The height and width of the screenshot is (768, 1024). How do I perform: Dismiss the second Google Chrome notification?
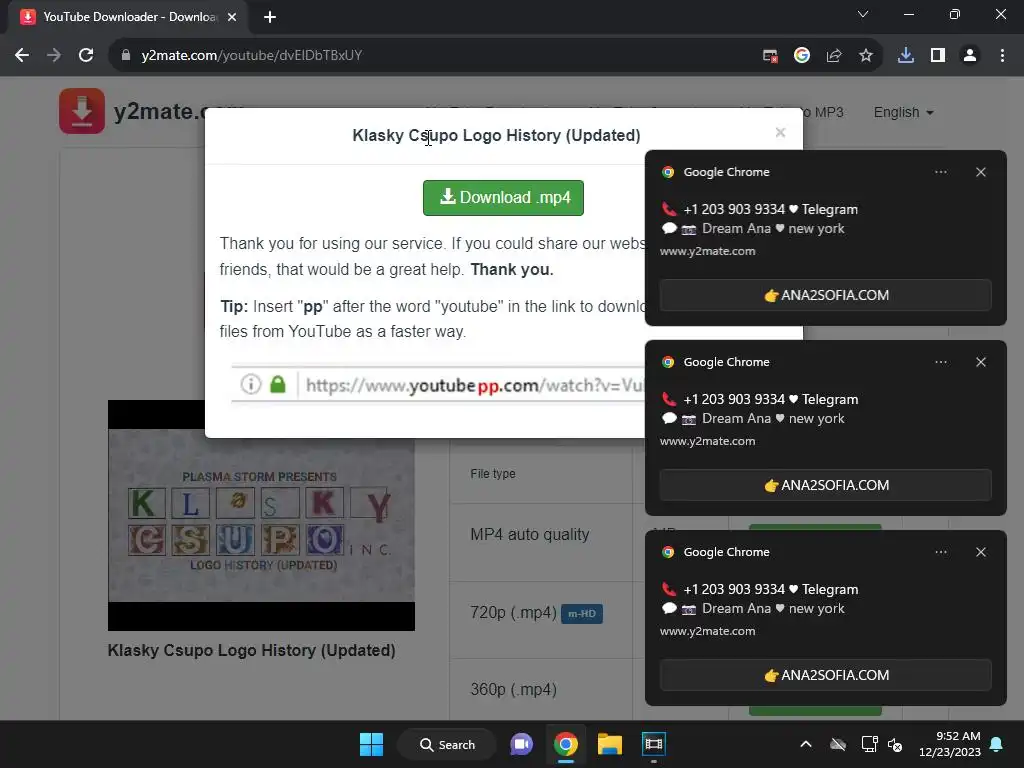pyautogui.click(x=981, y=362)
